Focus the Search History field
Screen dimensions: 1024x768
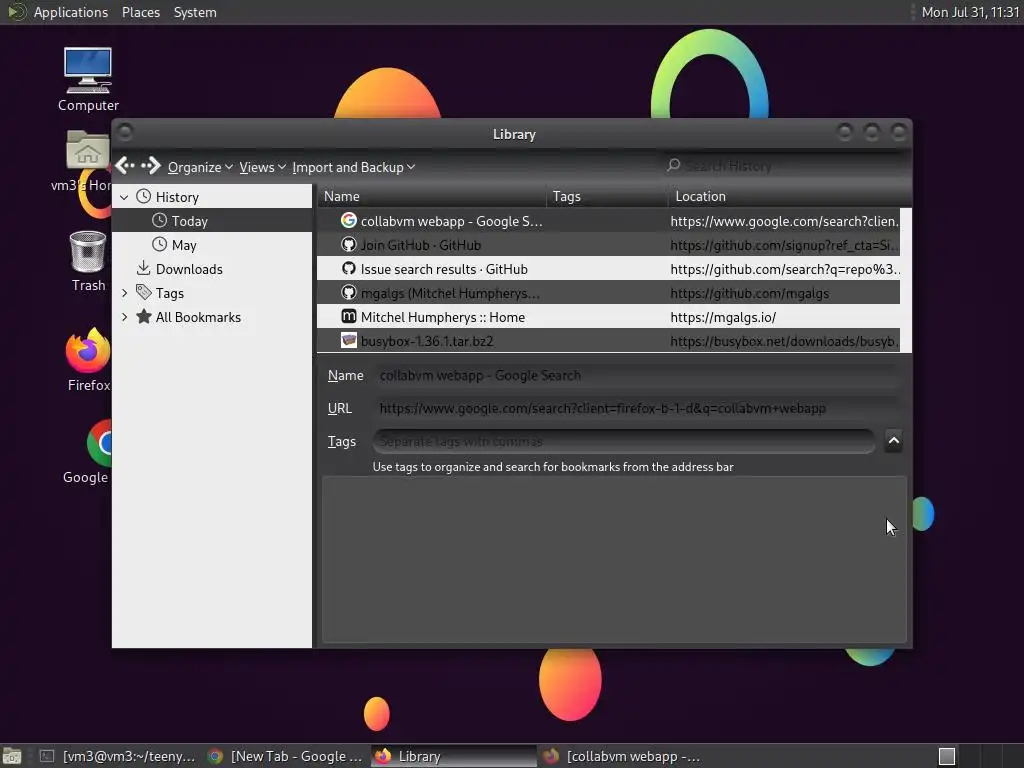(784, 166)
